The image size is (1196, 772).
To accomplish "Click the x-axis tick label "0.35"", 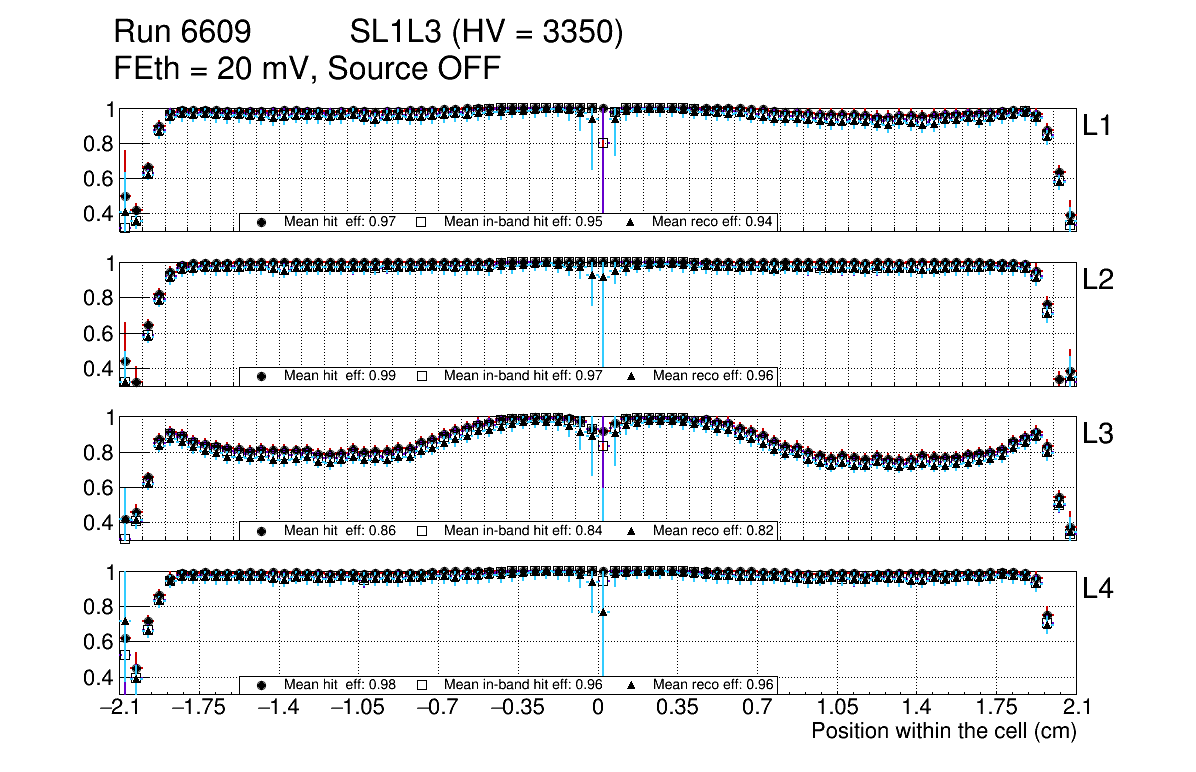I will pos(677,708).
